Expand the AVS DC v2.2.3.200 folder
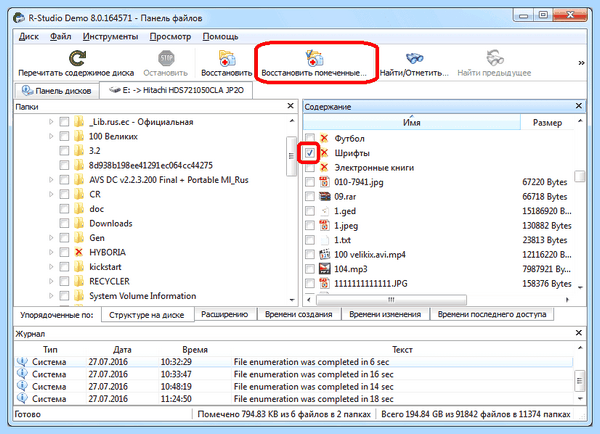Viewport: 600px width, 434px height. click(x=51, y=179)
